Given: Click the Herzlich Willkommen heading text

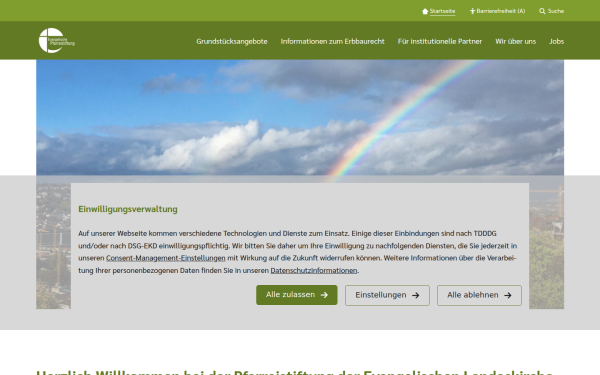Looking at the screenshot, I should pos(295,372).
